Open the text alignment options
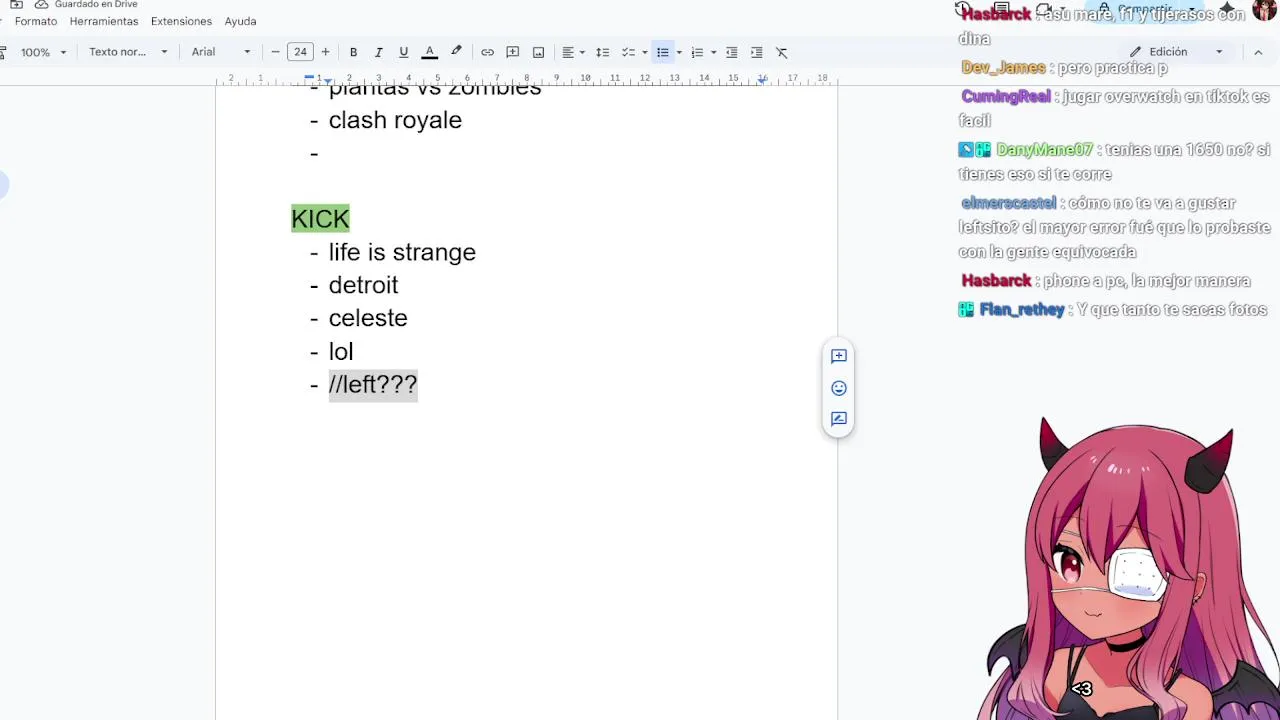Screen dimensions: 1280x720 pyautogui.click(x=573, y=52)
